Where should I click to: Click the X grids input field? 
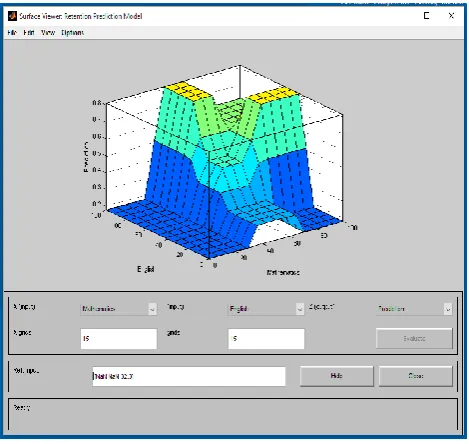click(118, 339)
